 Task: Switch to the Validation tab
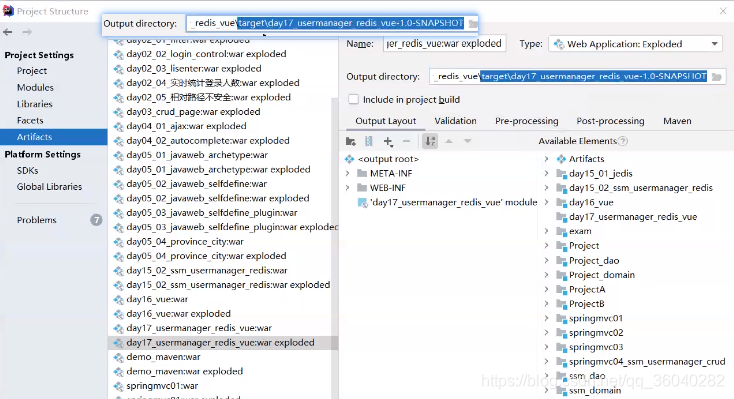click(455, 121)
